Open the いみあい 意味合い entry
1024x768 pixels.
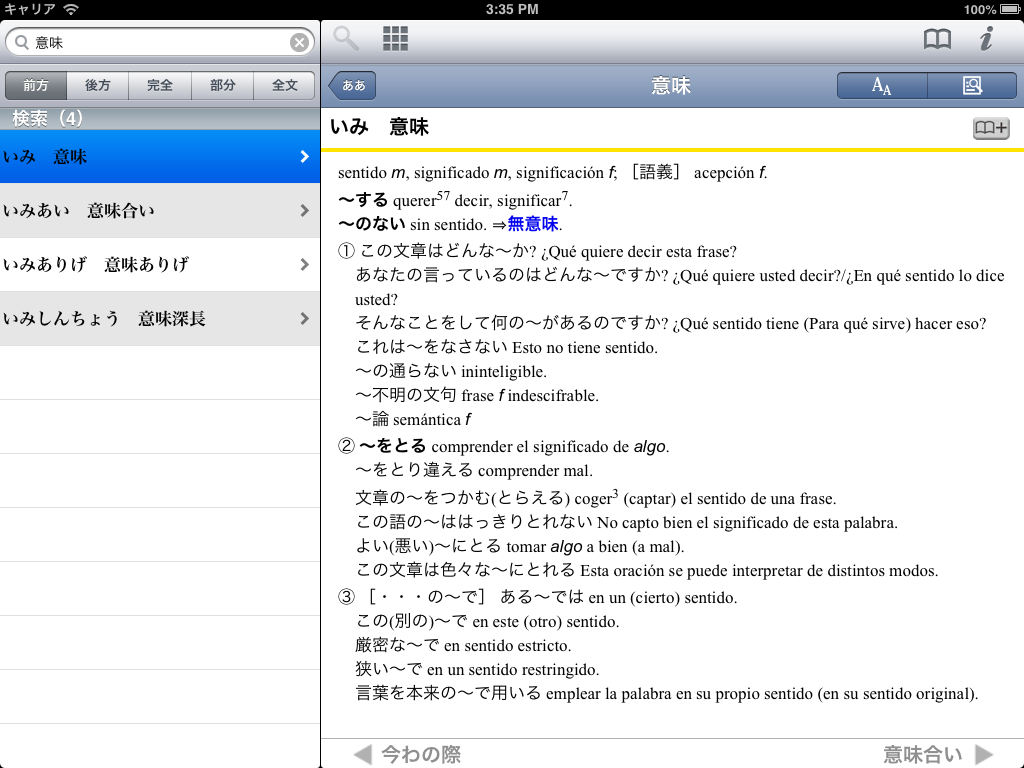click(160, 211)
